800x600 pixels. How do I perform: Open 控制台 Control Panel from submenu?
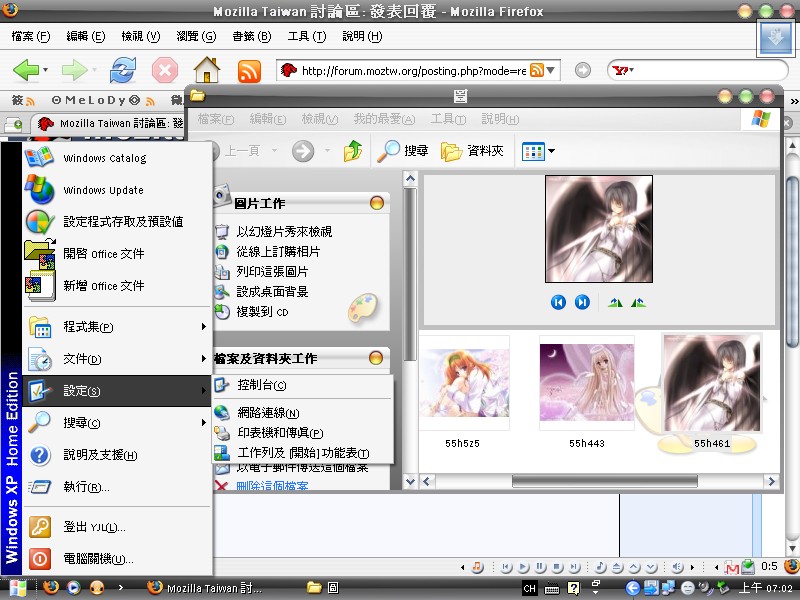[x=262, y=386]
